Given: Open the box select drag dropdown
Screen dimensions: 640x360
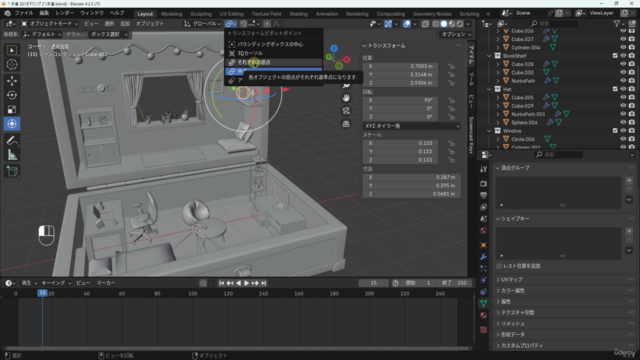Looking at the screenshot, I should [x=109, y=35].
